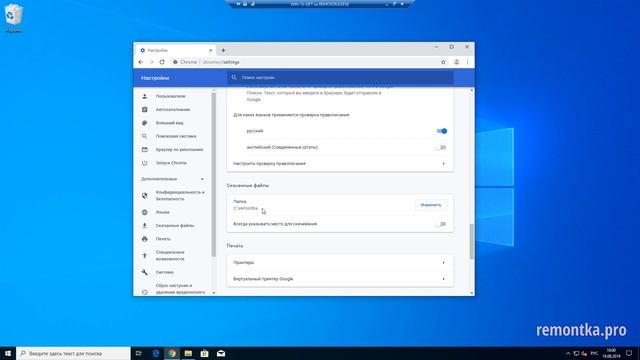Bookmark this page with the star icon
This screenshot has height=360, width=640.
click(x=443, y=62)
